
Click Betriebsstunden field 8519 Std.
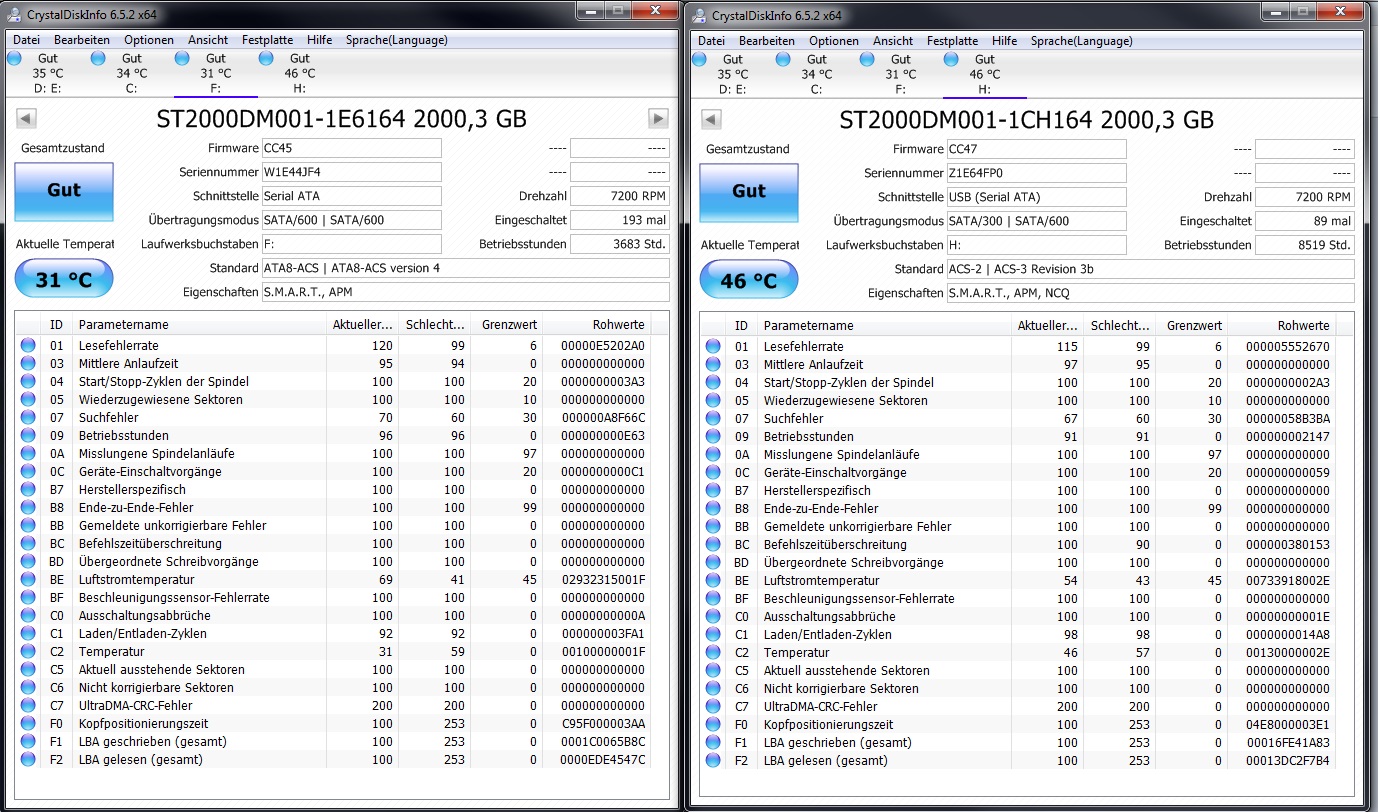click(x=1305, y=245)
